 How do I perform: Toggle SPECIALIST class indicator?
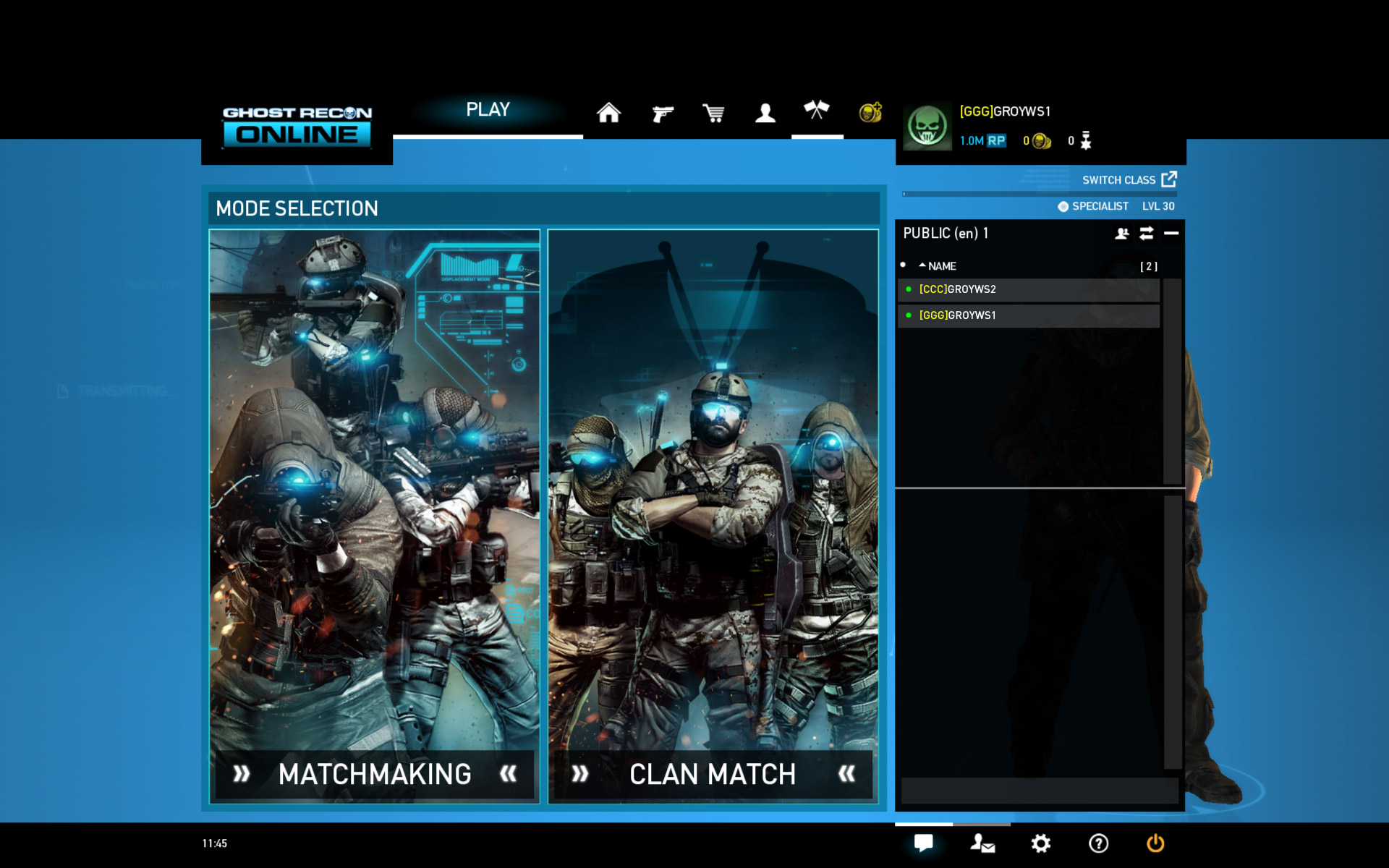coord(1061,206)
